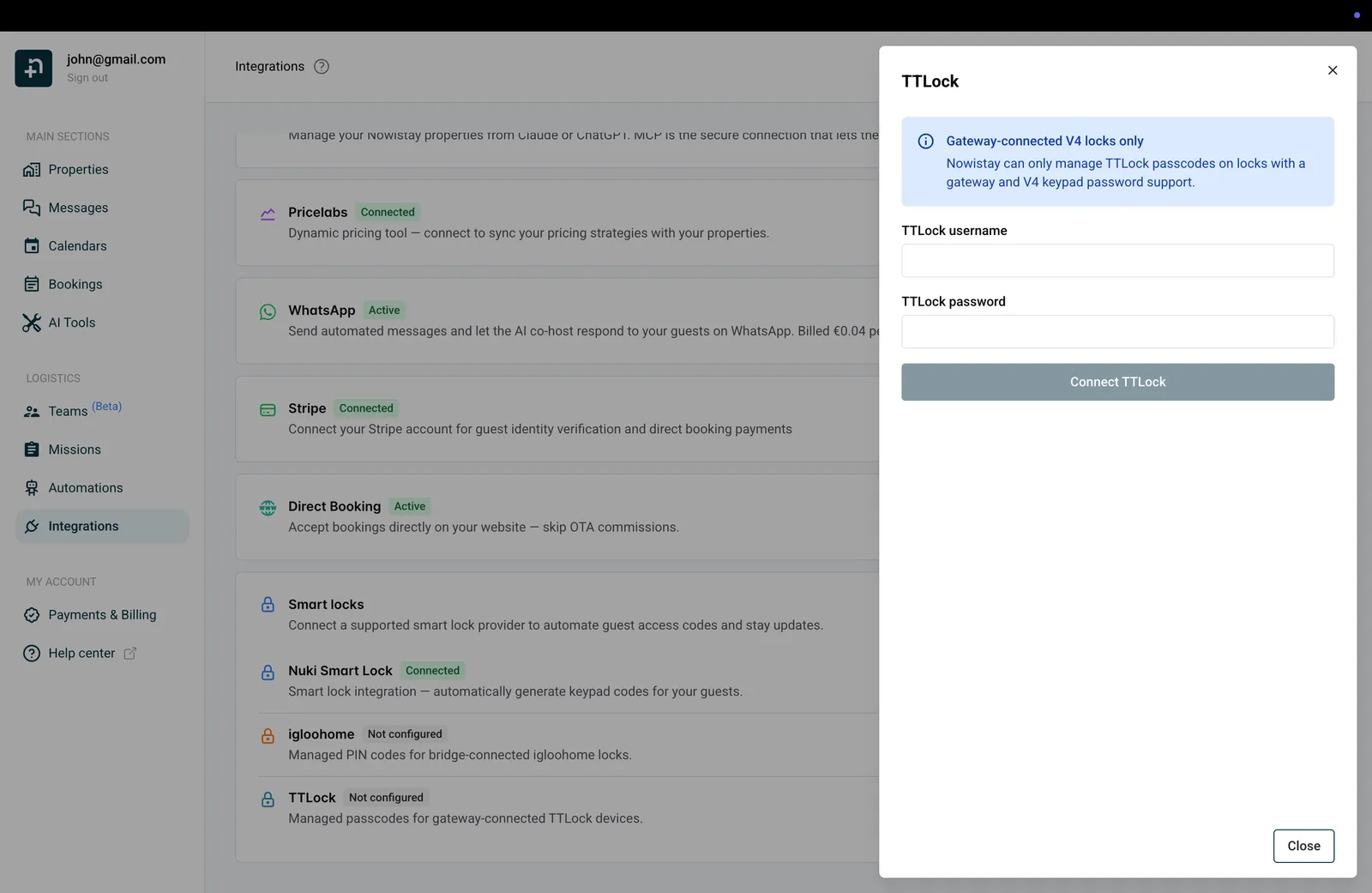Click the Missions clipboard icon
This screenshot has height=893, width=1372.
tap(32, 450)
